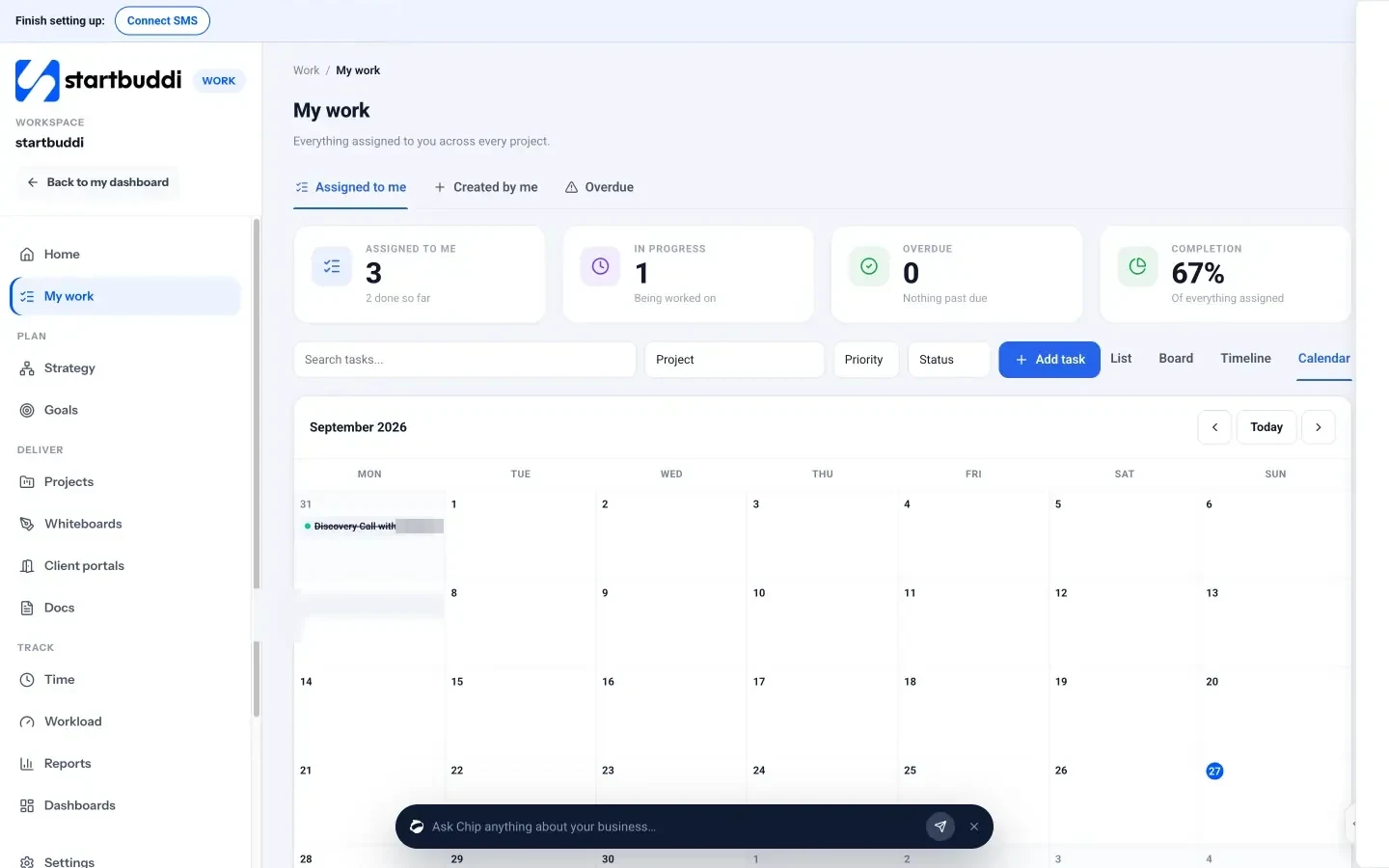Click the workspace name startbuddi
The image size is (1389, 868).
pos(50,143)
